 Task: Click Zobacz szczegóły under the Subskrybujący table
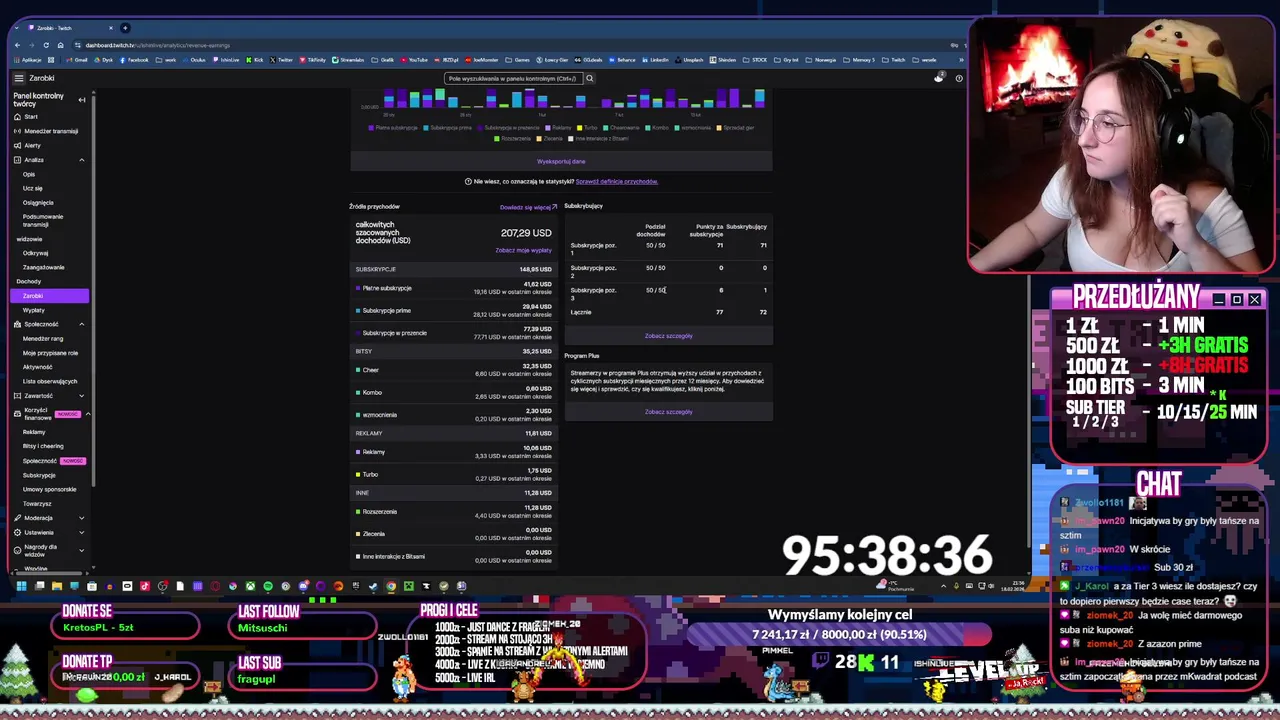click(669, 336)
